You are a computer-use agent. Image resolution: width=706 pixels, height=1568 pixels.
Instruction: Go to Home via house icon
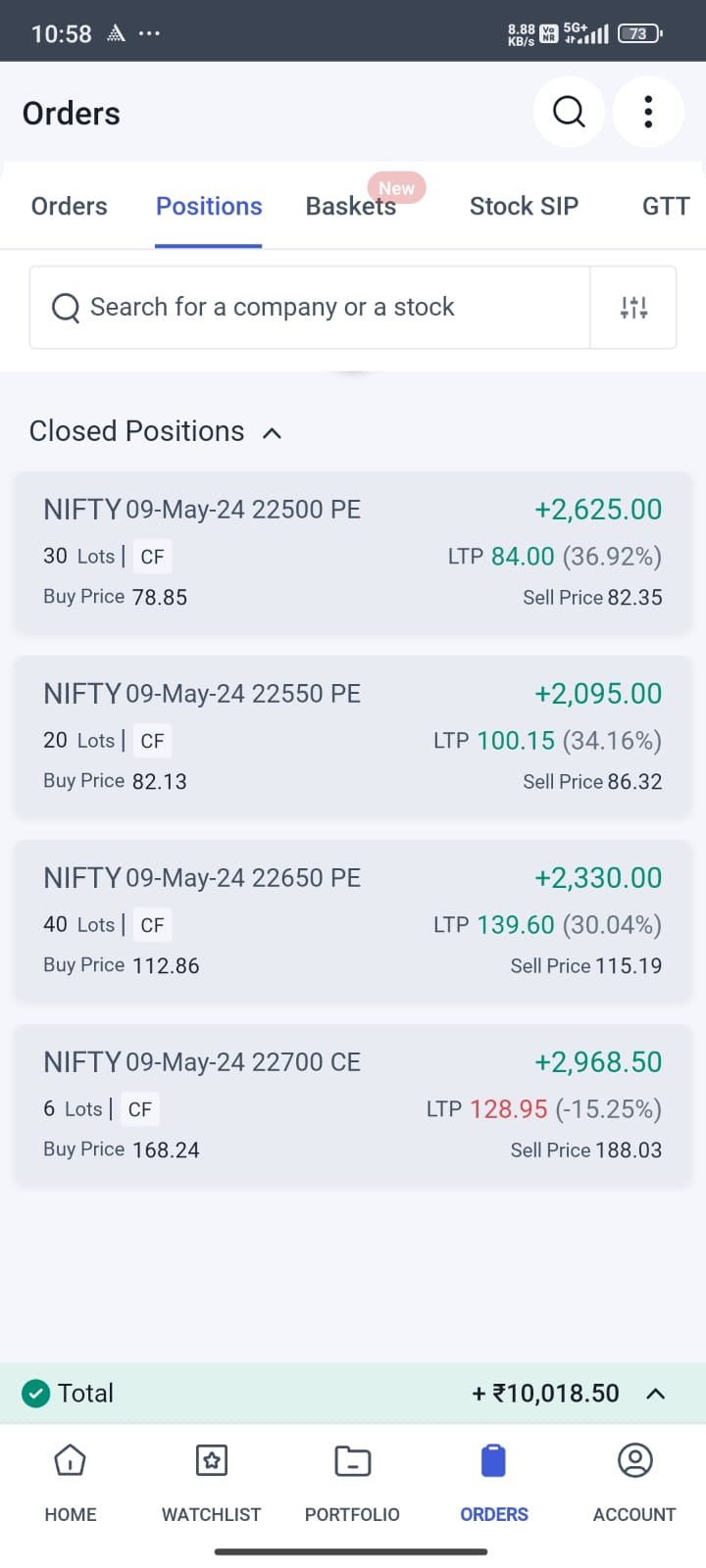tap(70, 1461)
